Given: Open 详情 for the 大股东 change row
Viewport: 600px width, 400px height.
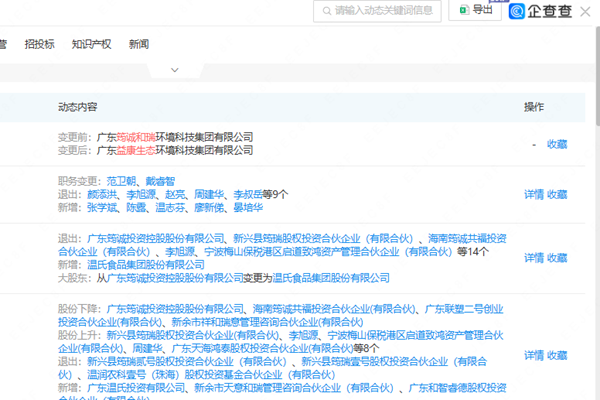Looking at the screenshot, I should [533, 258].
